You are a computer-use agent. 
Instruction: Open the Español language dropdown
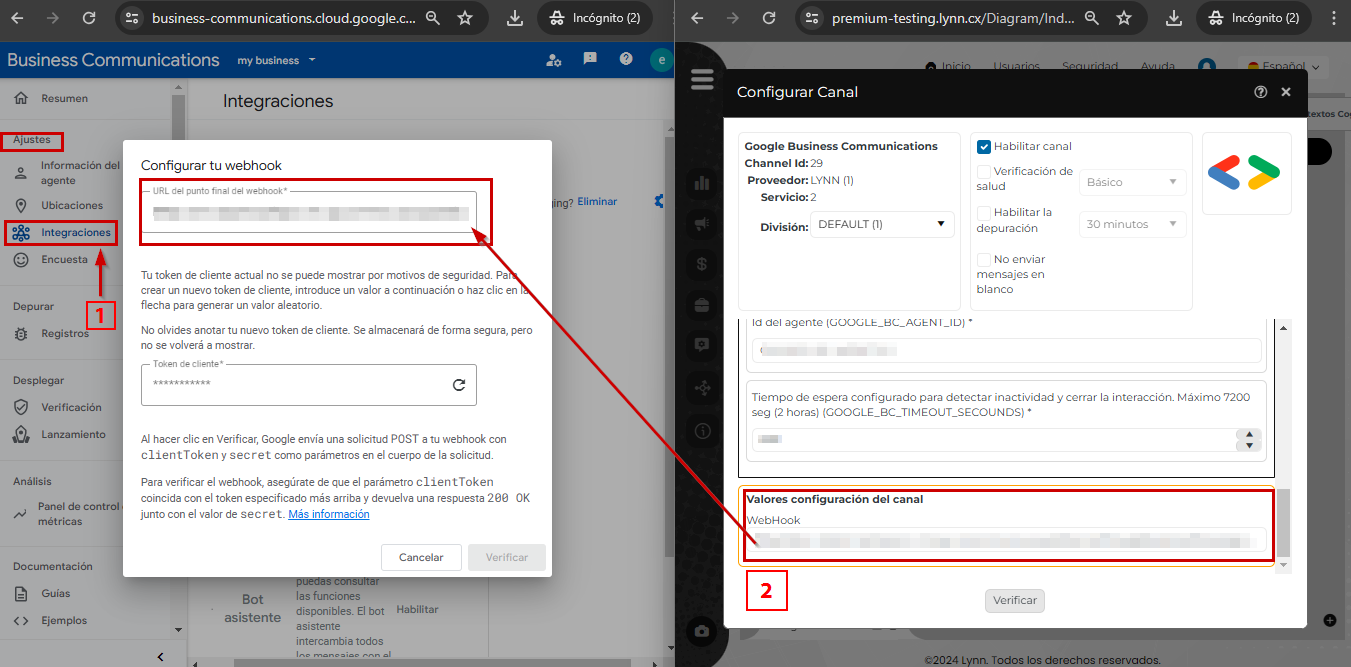tap(1284, 67)
